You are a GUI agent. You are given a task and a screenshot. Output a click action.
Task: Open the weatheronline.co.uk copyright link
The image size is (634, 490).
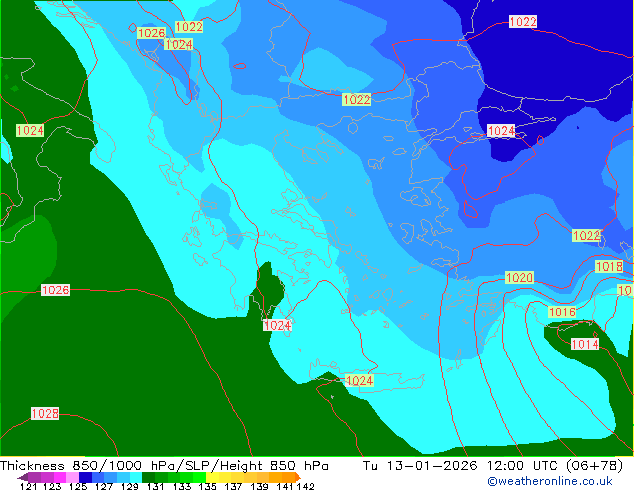coord(550,481)
